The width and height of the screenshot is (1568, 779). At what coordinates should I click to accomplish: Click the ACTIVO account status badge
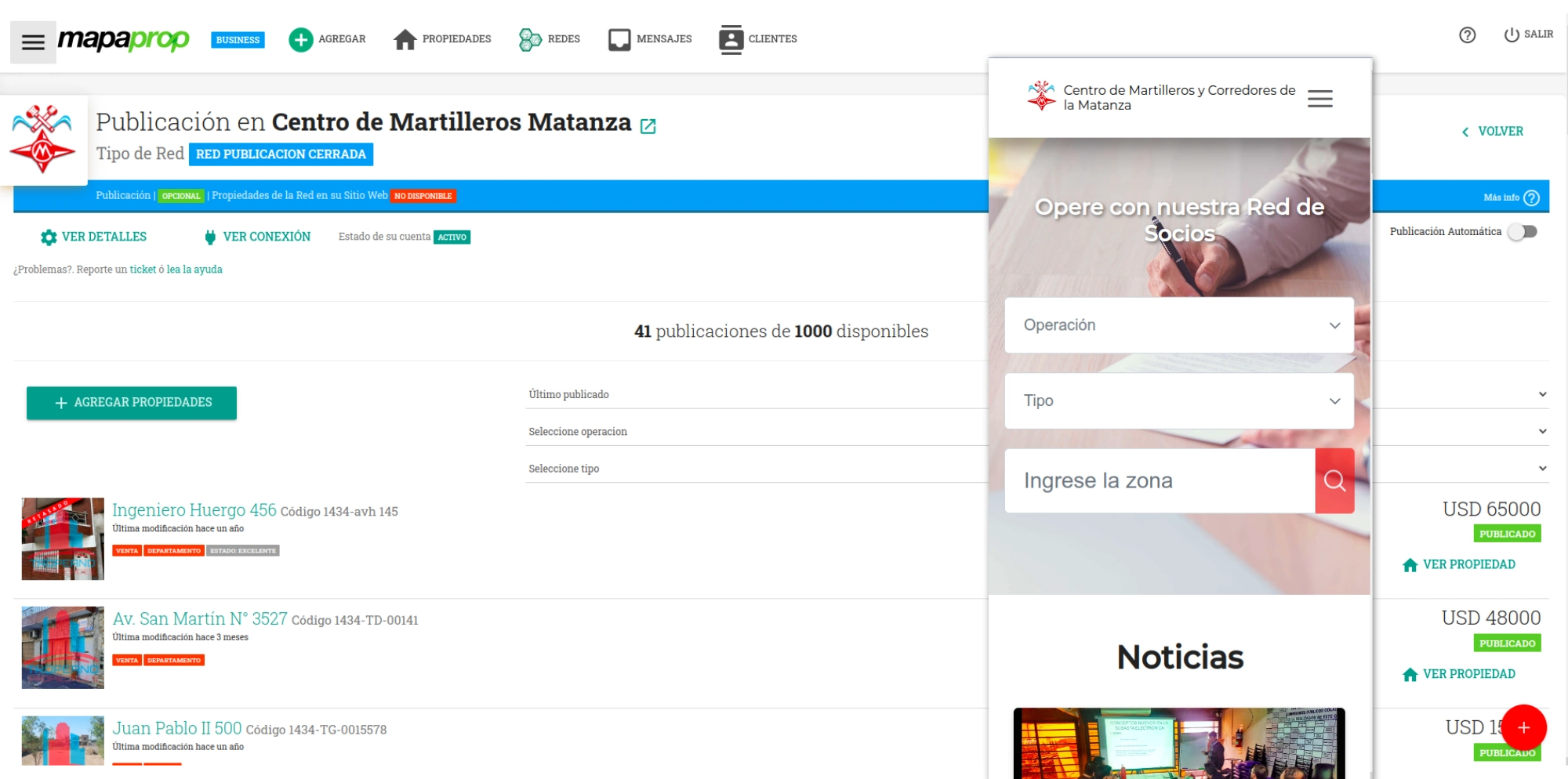452,237
